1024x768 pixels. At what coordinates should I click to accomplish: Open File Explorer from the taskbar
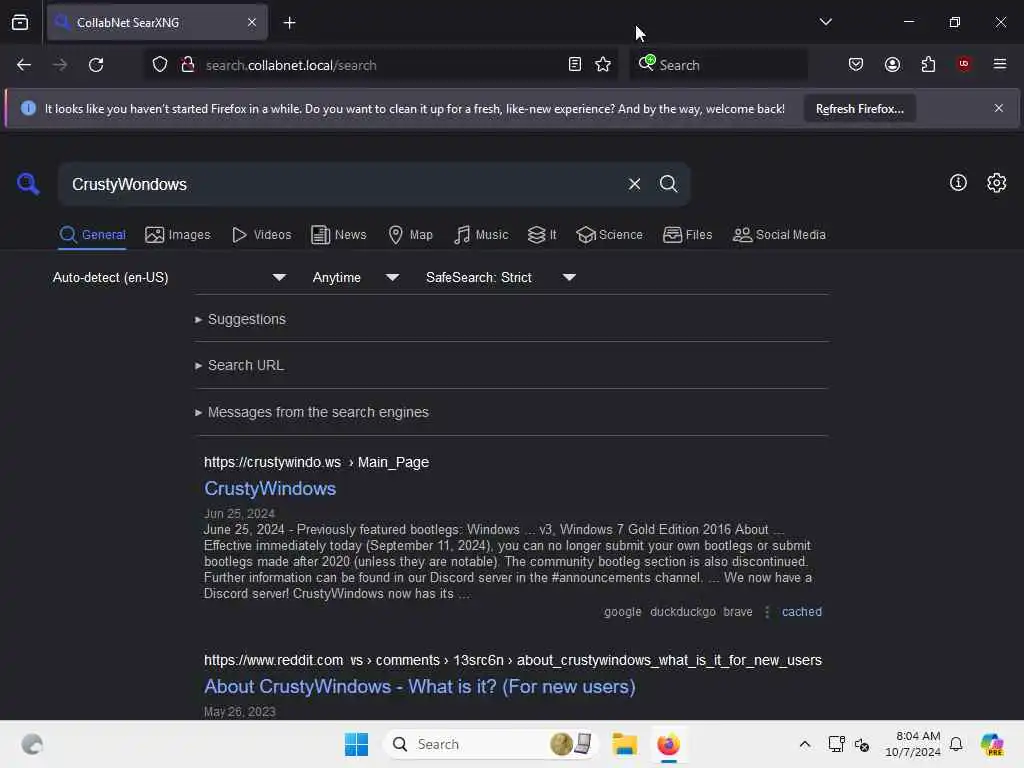[x=624, y=744]
